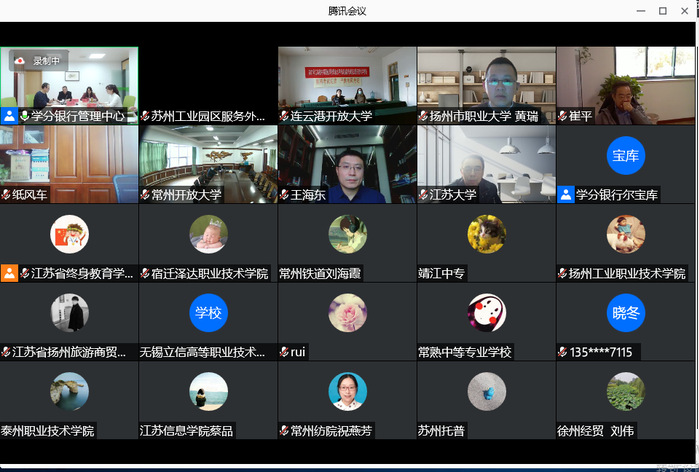Click the 徐州经贸 刘伟 name label
This screenshot has width=699, height=472.
click(x=595, y=431)
